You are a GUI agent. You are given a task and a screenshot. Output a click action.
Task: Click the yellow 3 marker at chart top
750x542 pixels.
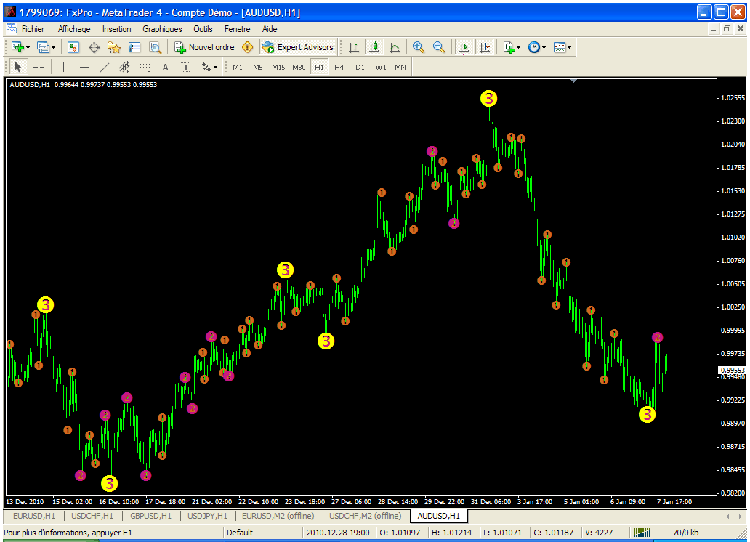[x=488, y=98]
